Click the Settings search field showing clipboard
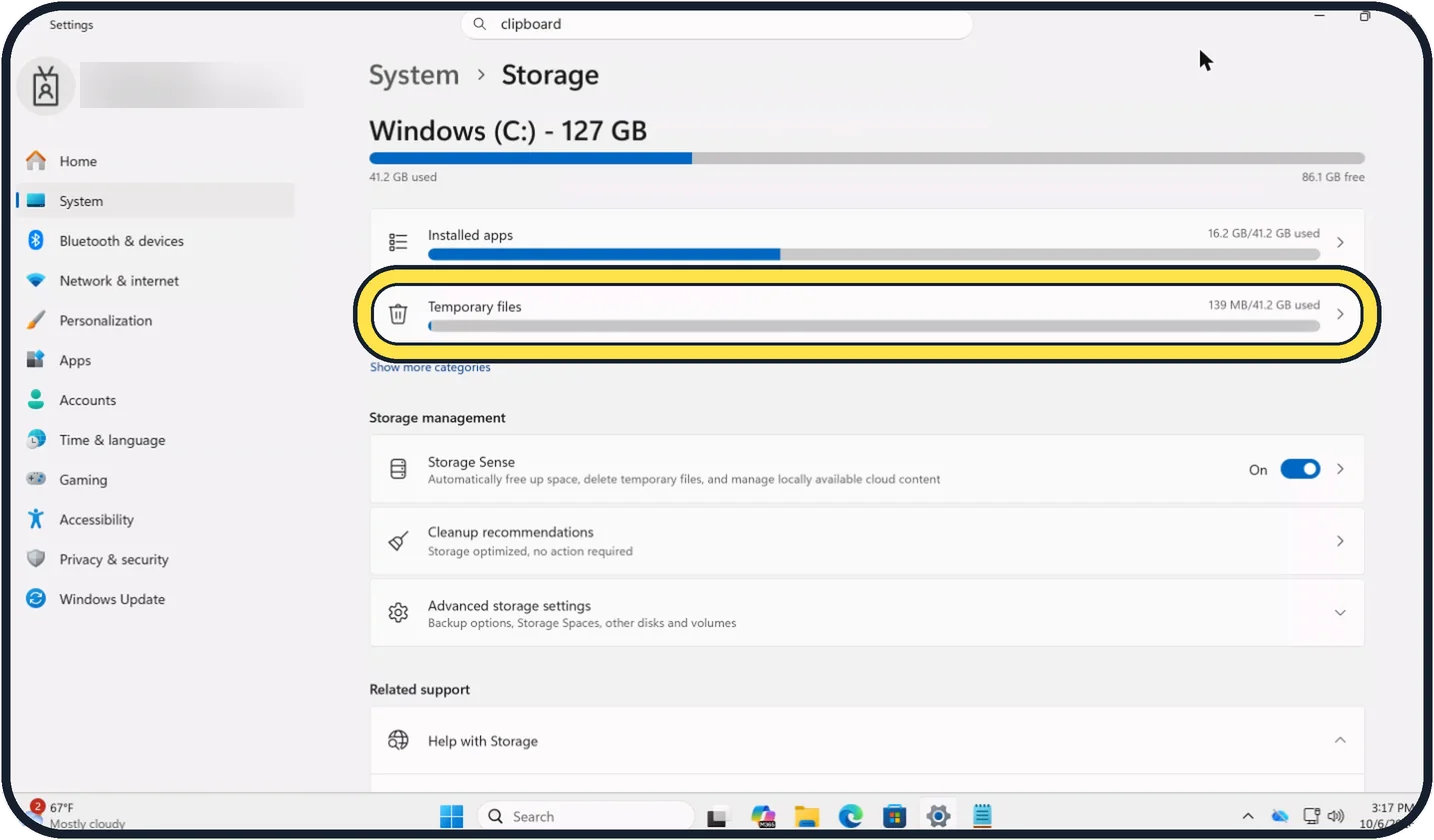 (x=717, y=24)
